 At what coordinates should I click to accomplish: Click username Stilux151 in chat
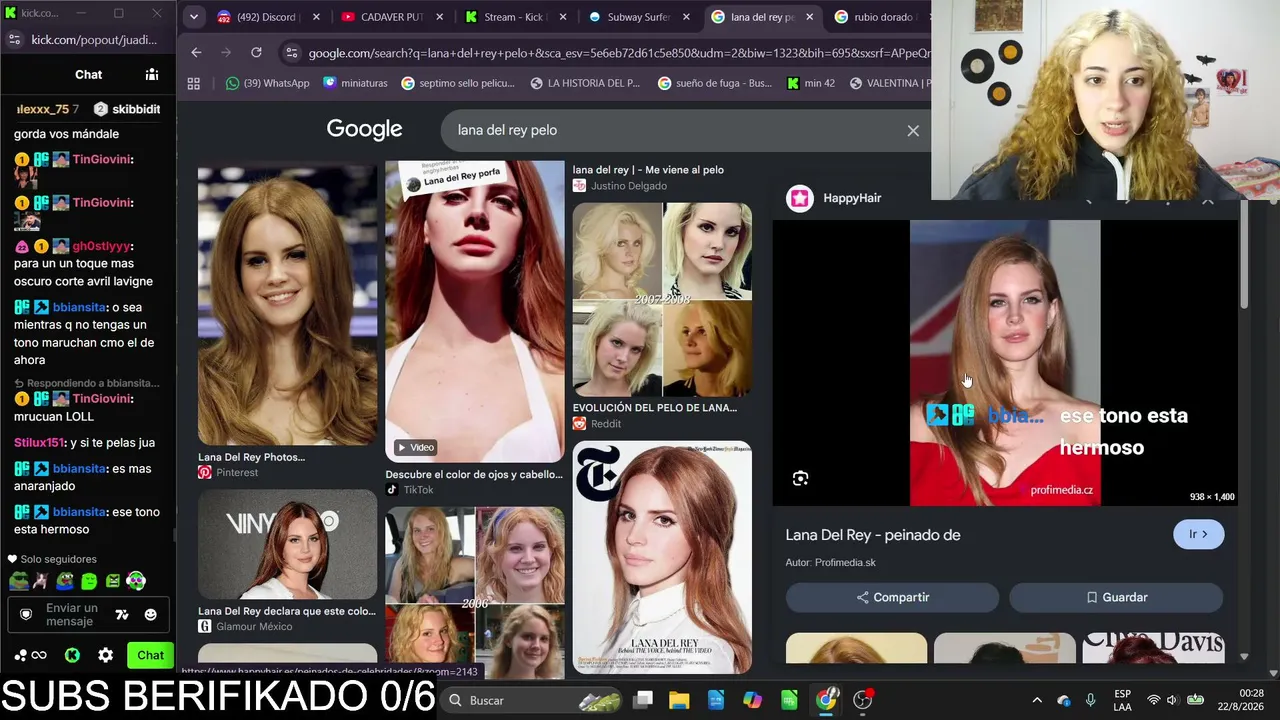(40, 443)
